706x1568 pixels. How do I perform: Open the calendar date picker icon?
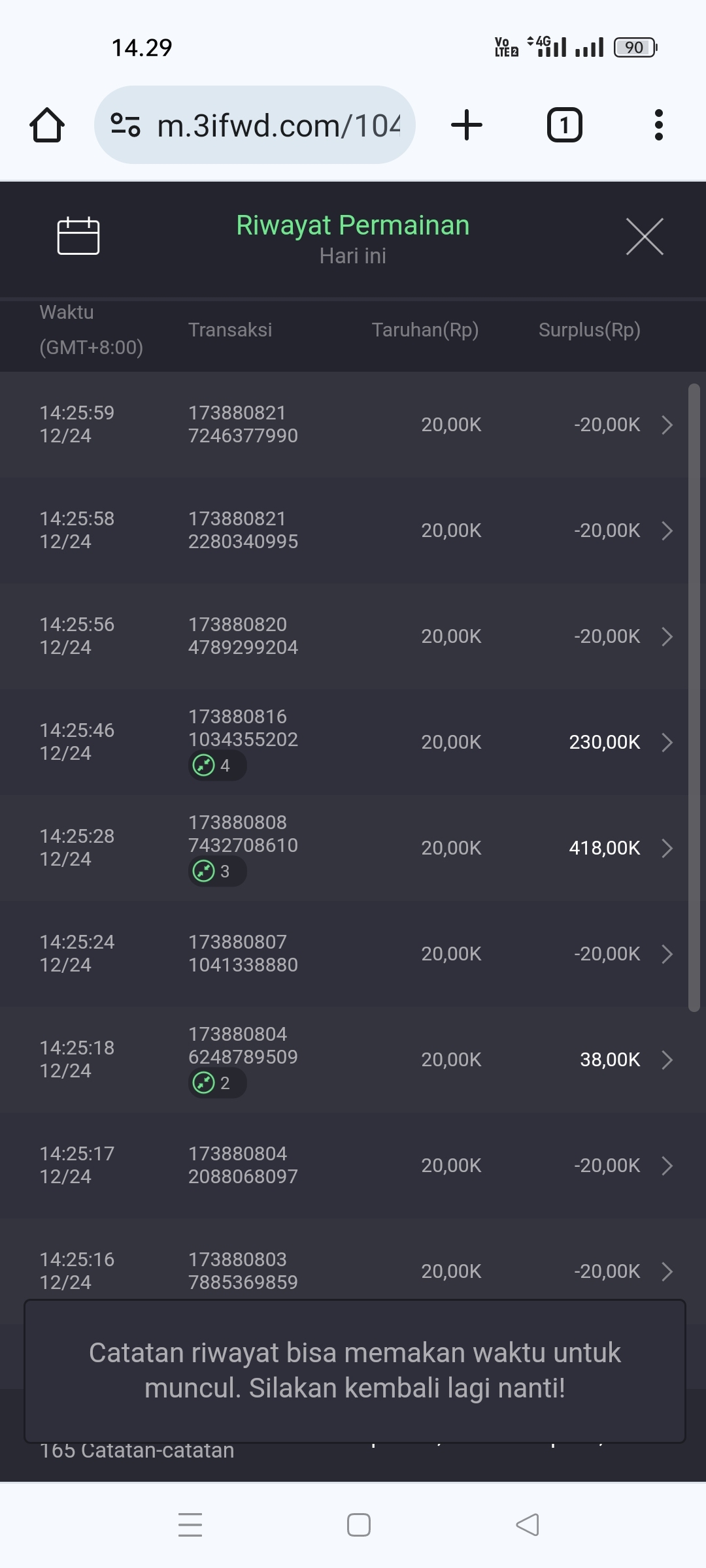(x=78, y=236)
